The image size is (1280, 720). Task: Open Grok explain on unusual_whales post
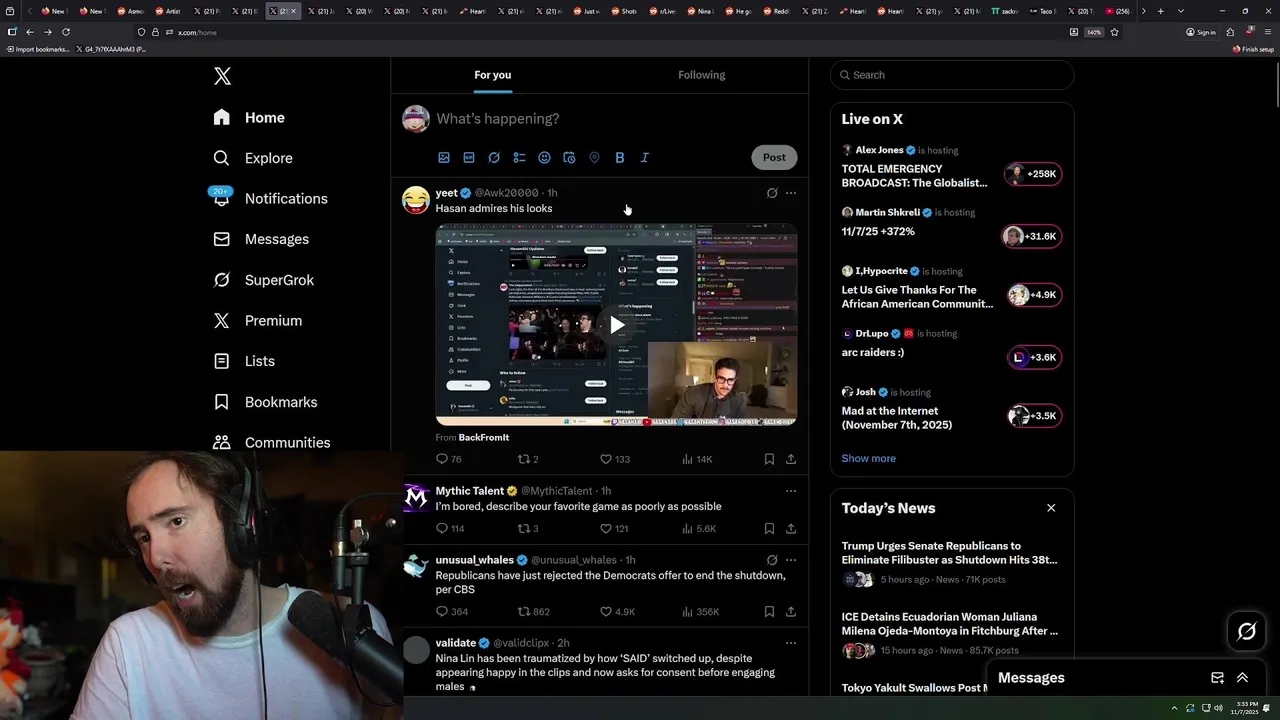click(x=771, y=560)
